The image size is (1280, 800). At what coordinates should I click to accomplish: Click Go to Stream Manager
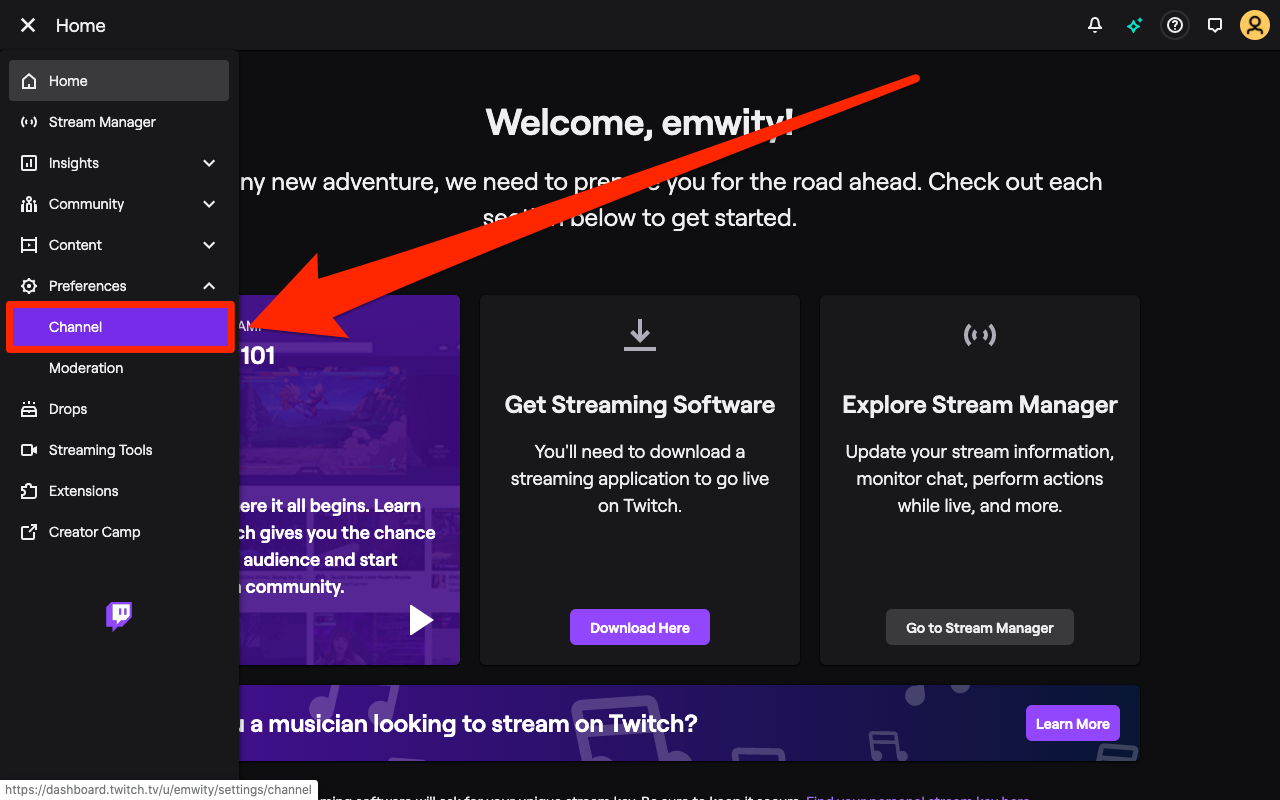tap(979, 627)
